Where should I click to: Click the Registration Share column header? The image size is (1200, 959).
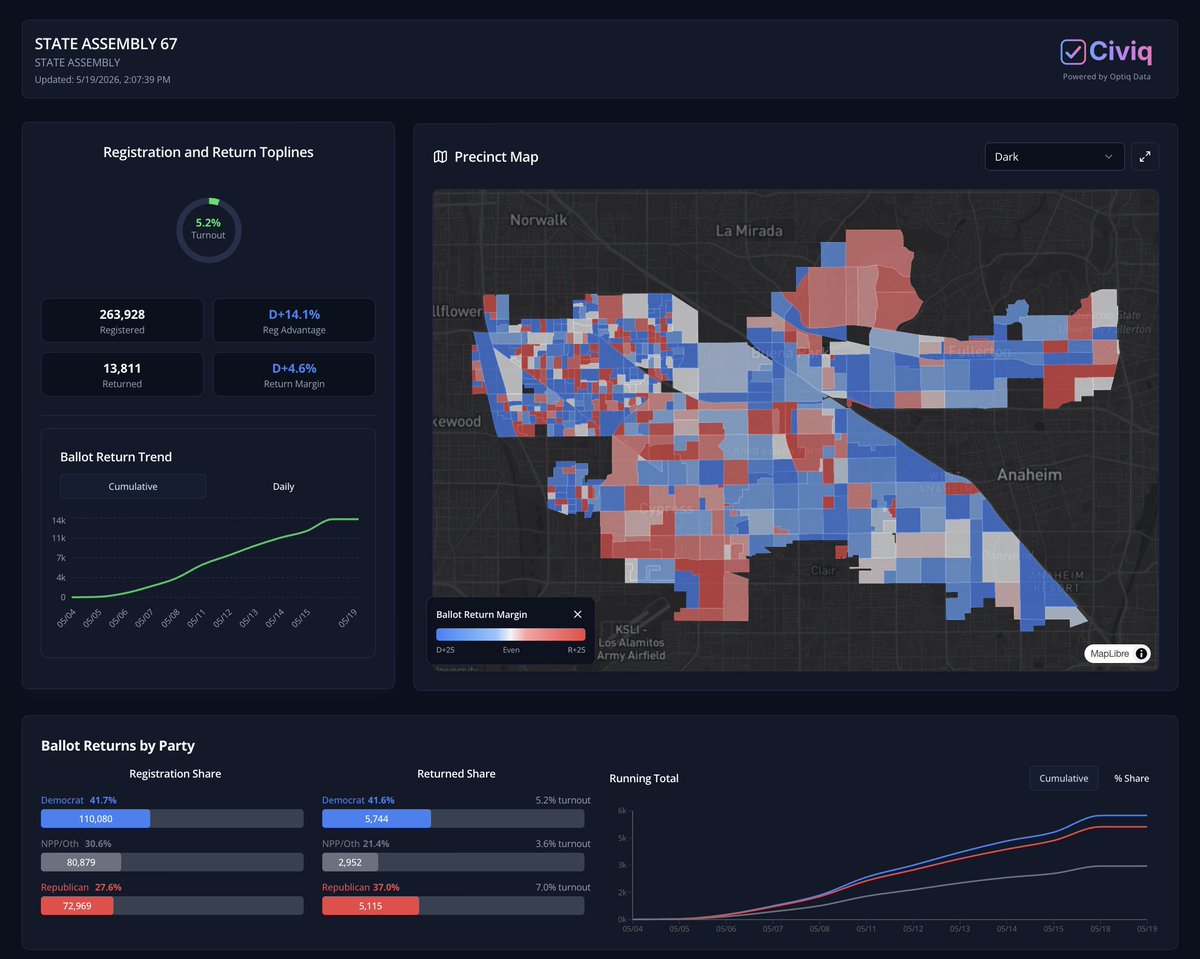click(175, 774)
